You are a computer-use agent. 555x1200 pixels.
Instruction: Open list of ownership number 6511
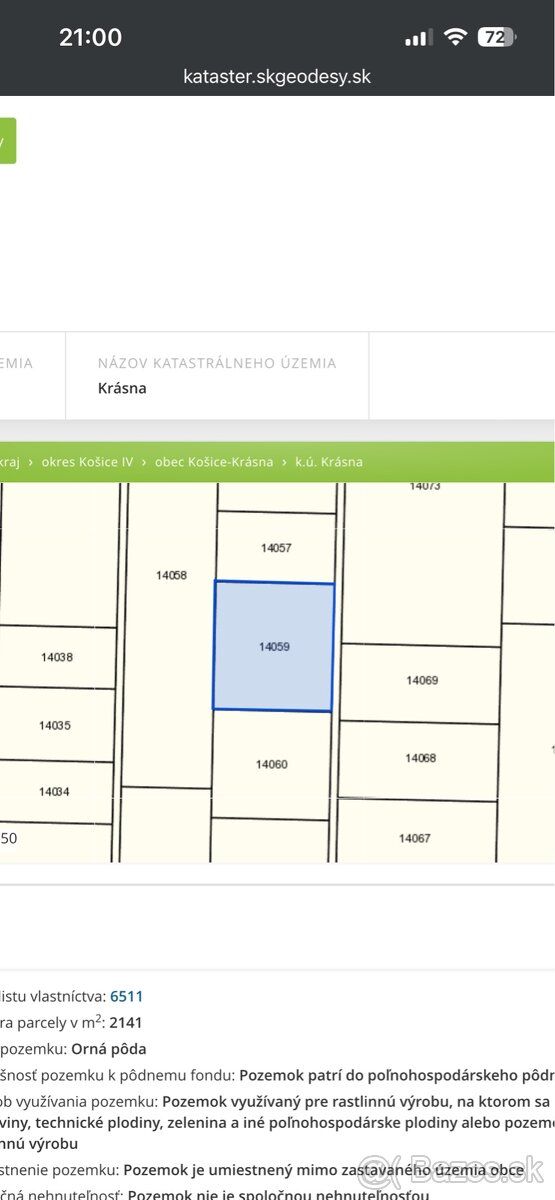pos(127,996)
